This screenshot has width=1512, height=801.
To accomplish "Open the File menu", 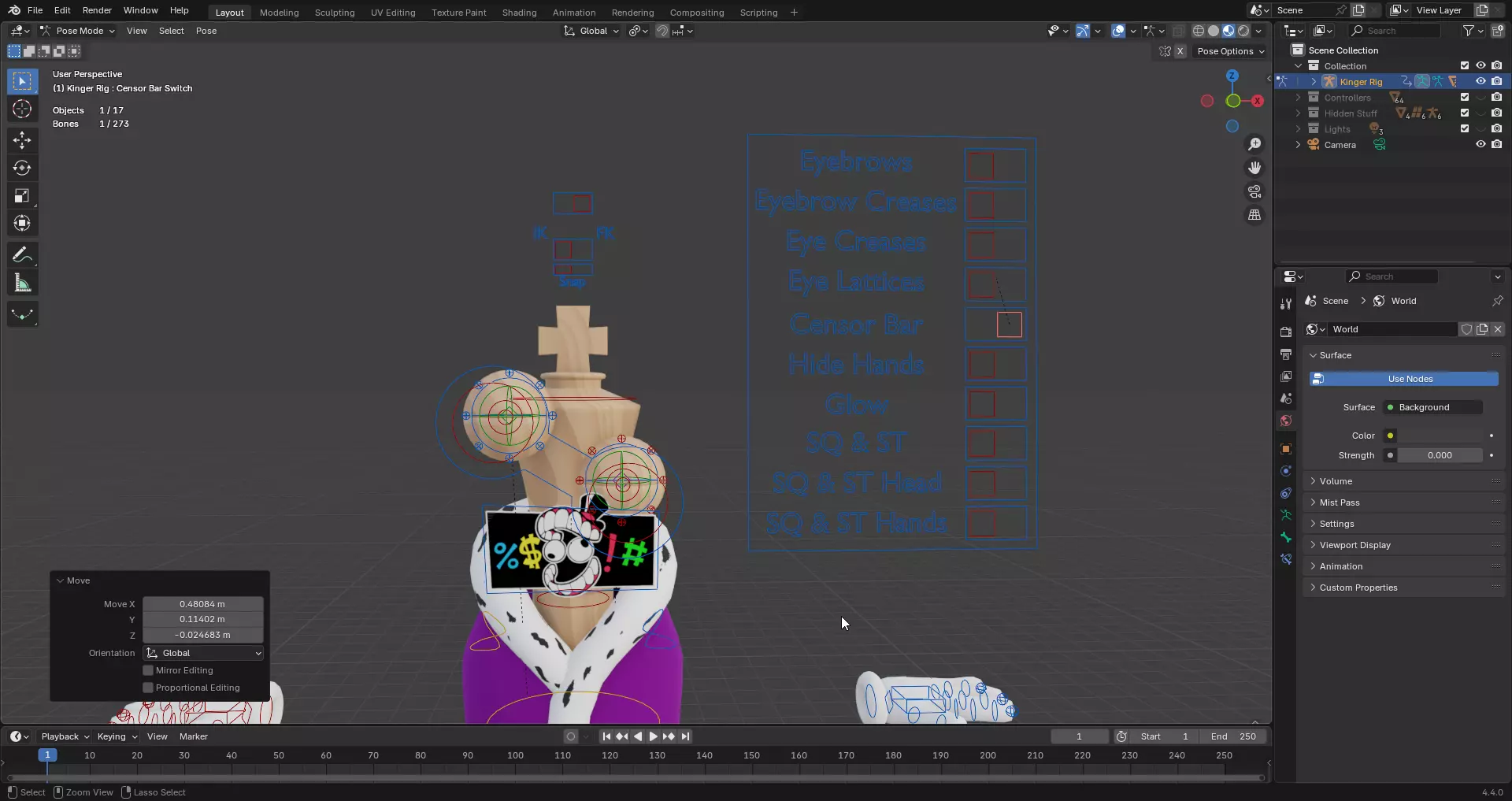I will pyautogui.click(x=35, y=10).
